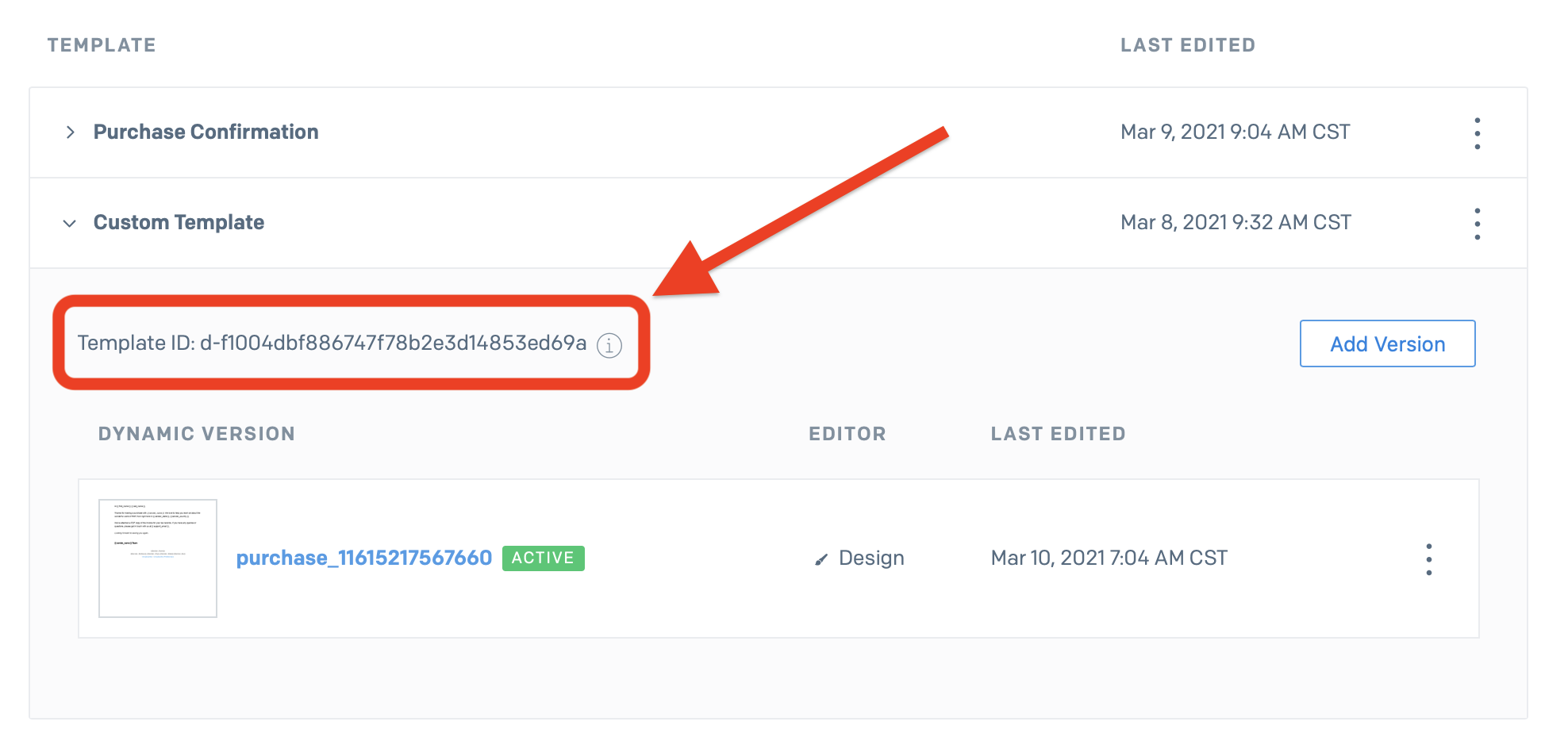The height and width of the screenshot is (756, 1568).
Task: Open the purchase_11615217567660 version link
Action: [x=364, y=558]
